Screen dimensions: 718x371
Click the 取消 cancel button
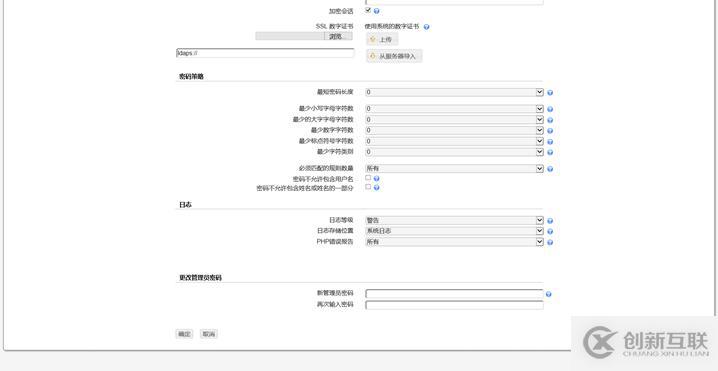(x=209, y=334)
